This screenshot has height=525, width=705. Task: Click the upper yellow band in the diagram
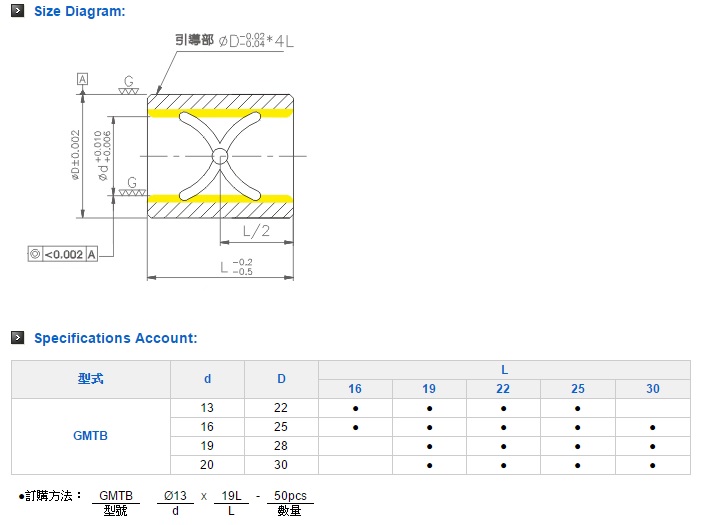[x=220, y=113]
